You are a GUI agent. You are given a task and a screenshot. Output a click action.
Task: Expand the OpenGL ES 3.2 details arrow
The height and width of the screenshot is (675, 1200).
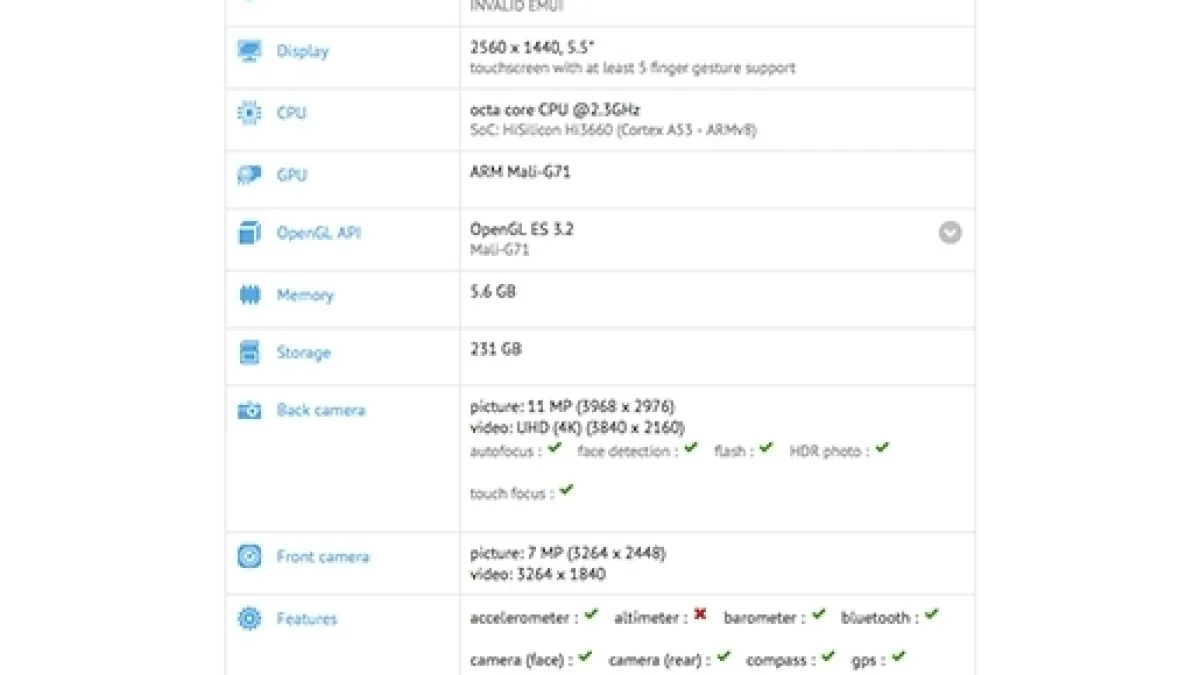pyautogui.click(x=950, y=233)
